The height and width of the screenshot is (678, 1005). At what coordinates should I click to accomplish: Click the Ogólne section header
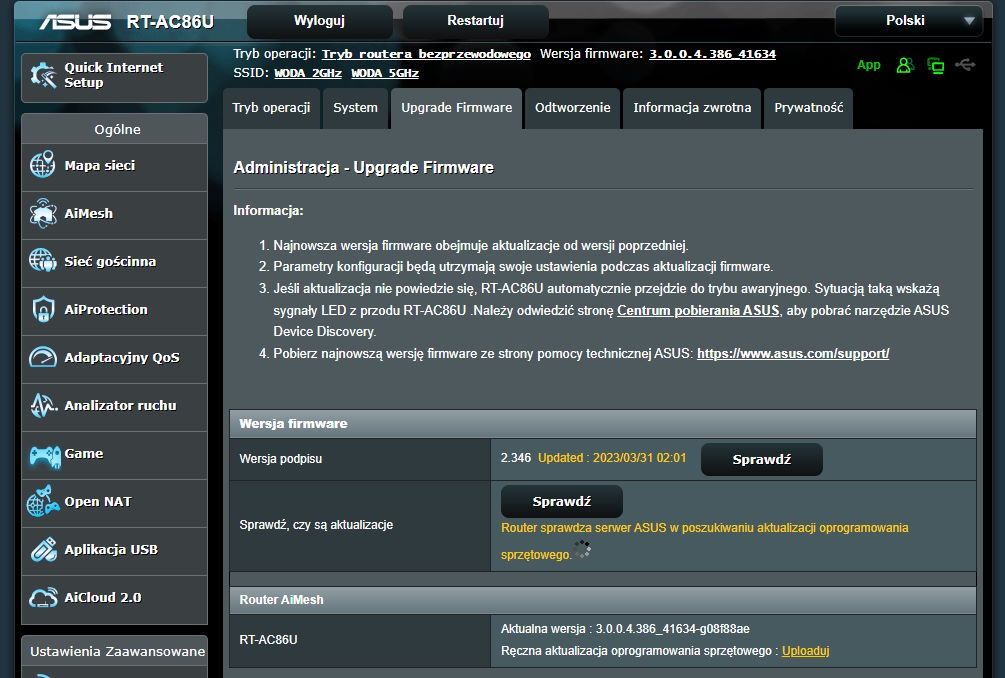(117, 129)
